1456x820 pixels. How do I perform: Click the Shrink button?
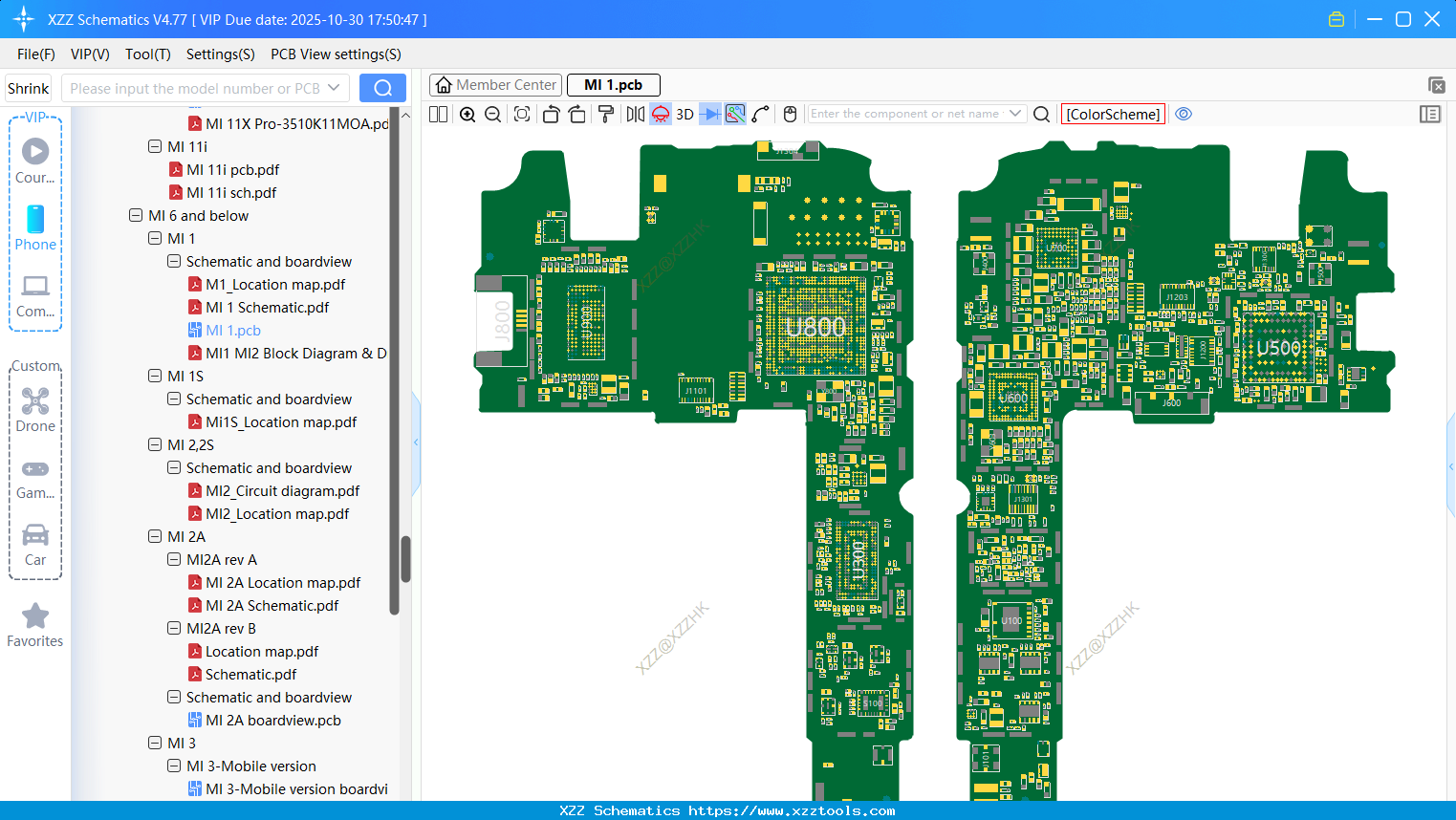click(29, 88)
